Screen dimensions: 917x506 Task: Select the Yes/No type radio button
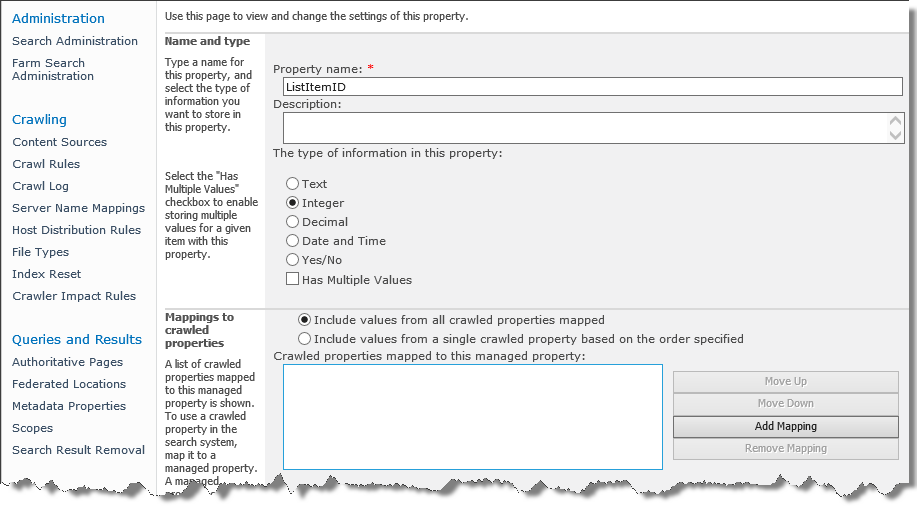[x=293, y=260]
